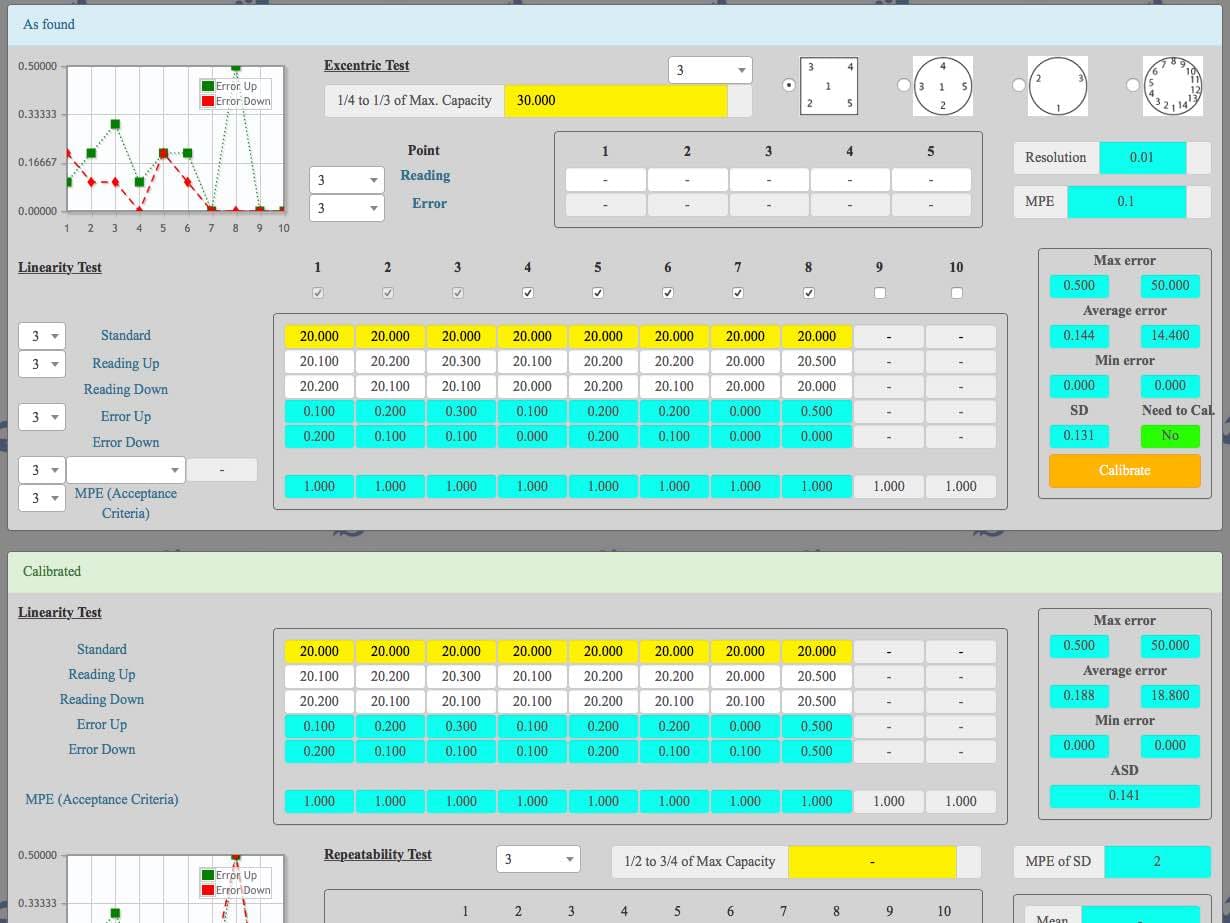Open the Standard row decimals dropdown
This screenshot has width=1230, height=923.
pyautogui.click(x=42, y=336)
